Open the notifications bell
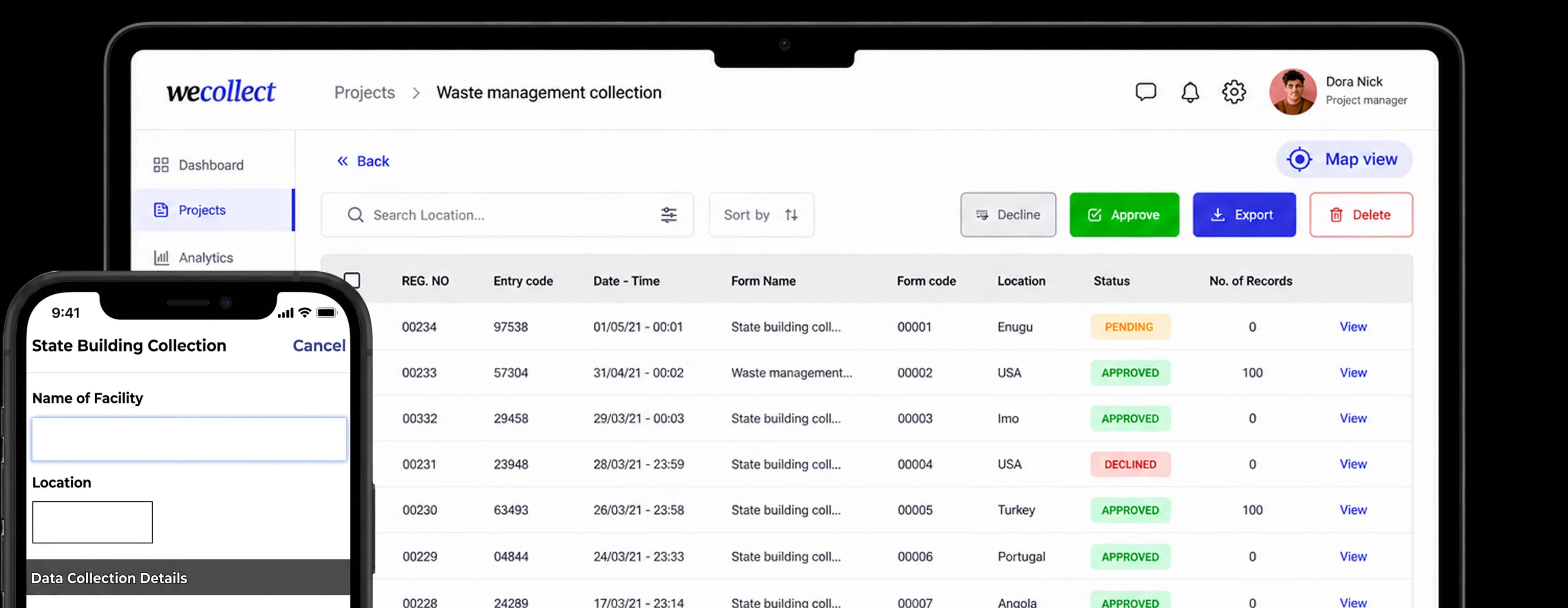The image size is (1568, 608). click(1190, 92)
